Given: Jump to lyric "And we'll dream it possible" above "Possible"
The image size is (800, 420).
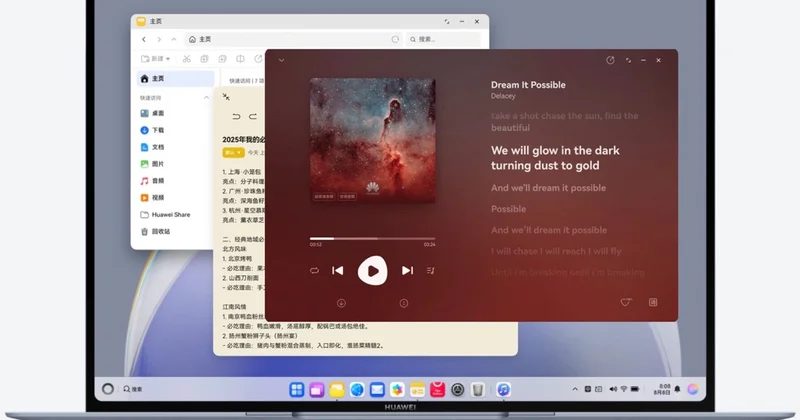Looking at the screenshot, I should pos(548,188).
